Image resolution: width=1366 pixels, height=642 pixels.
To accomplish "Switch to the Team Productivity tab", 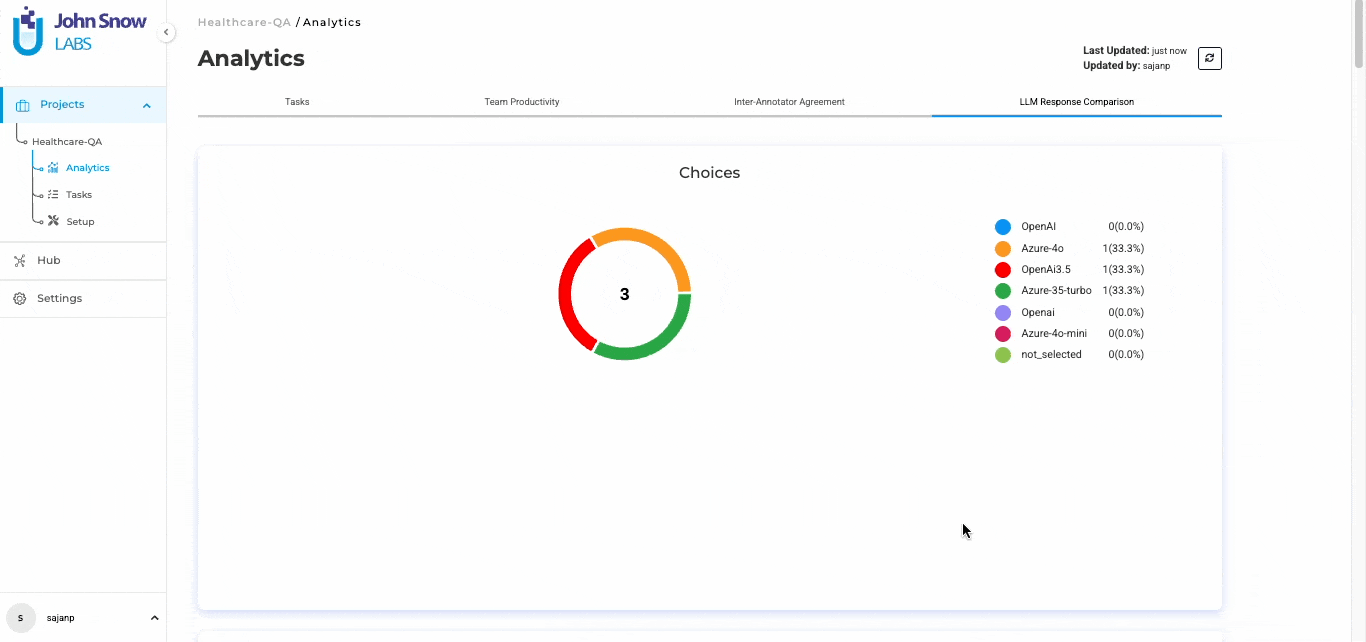I will 521,102.
